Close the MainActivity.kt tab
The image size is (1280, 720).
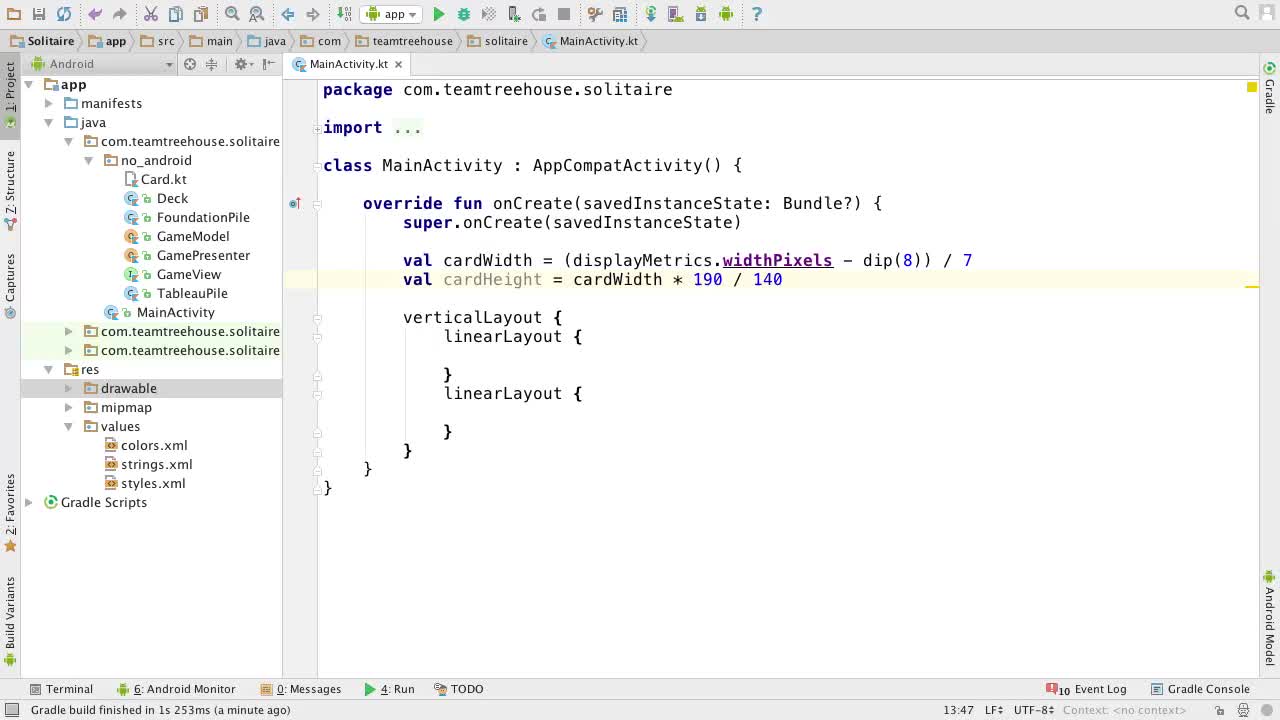click(x=398, y=64)
